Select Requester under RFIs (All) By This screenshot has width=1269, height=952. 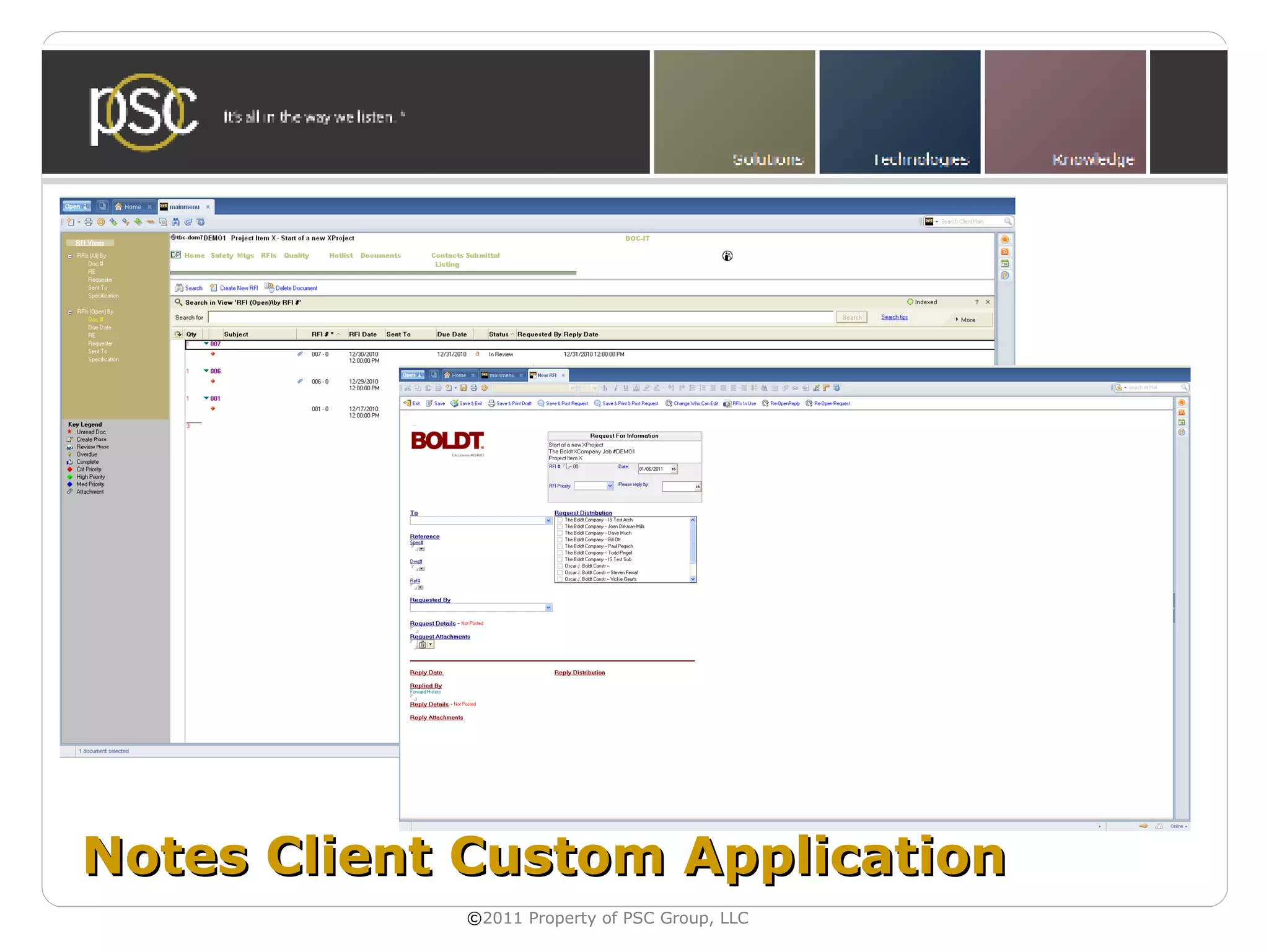(x=100, y=280)
